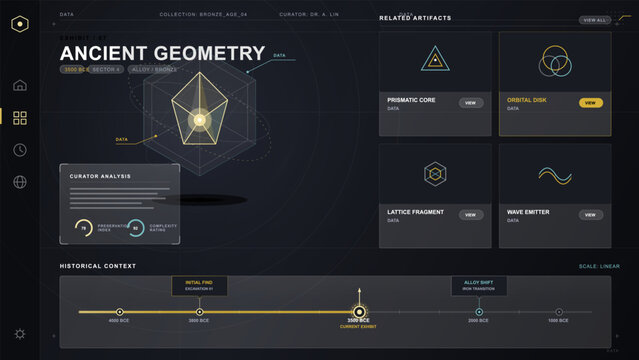Open the Home sidebar icon
This screenshot has width=639, height=360.
20,86
